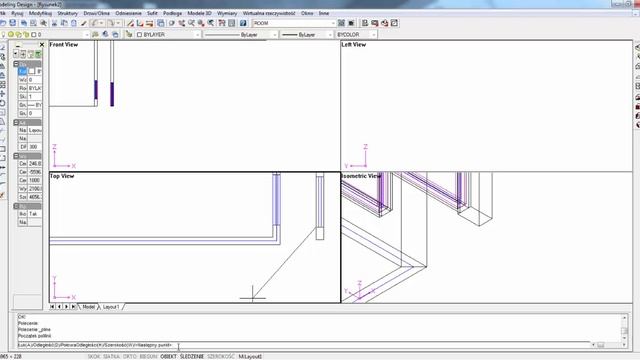Click M:Layout1 in the status bar

[250, 356]
